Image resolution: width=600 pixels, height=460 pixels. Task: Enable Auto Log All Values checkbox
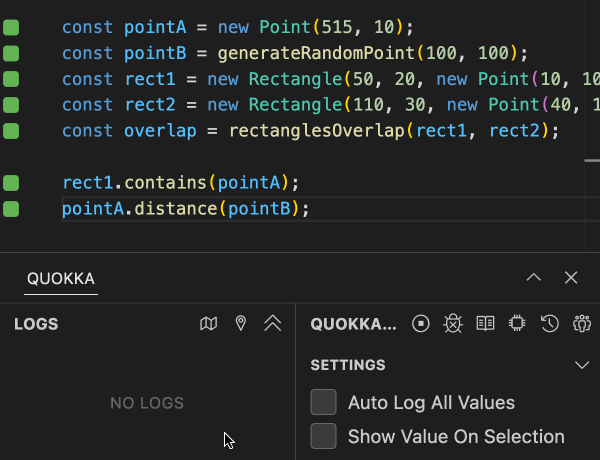[x=323, y=403]
